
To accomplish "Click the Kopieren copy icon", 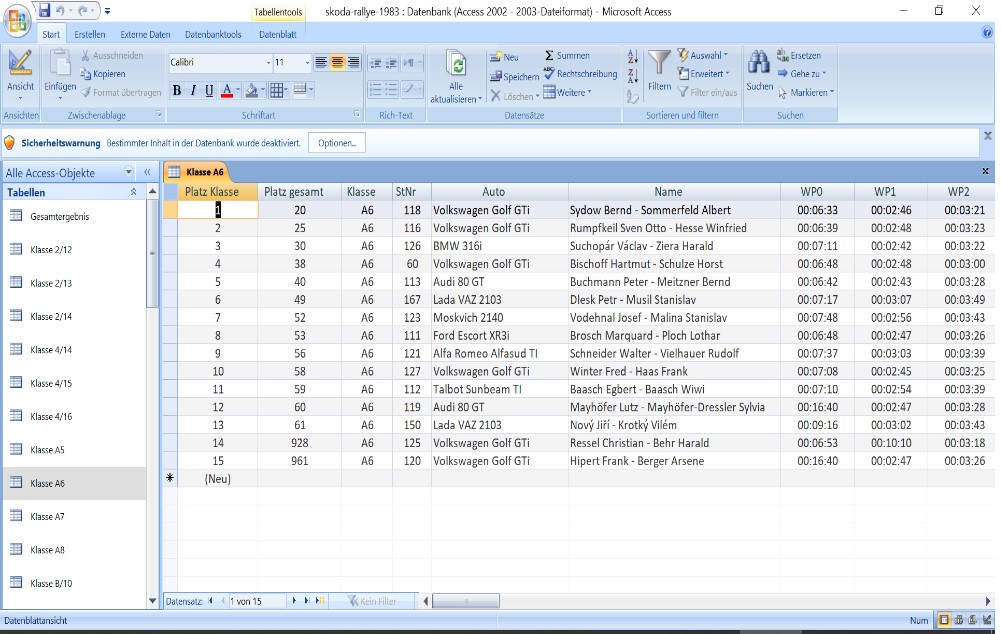I will coord(86,74).
